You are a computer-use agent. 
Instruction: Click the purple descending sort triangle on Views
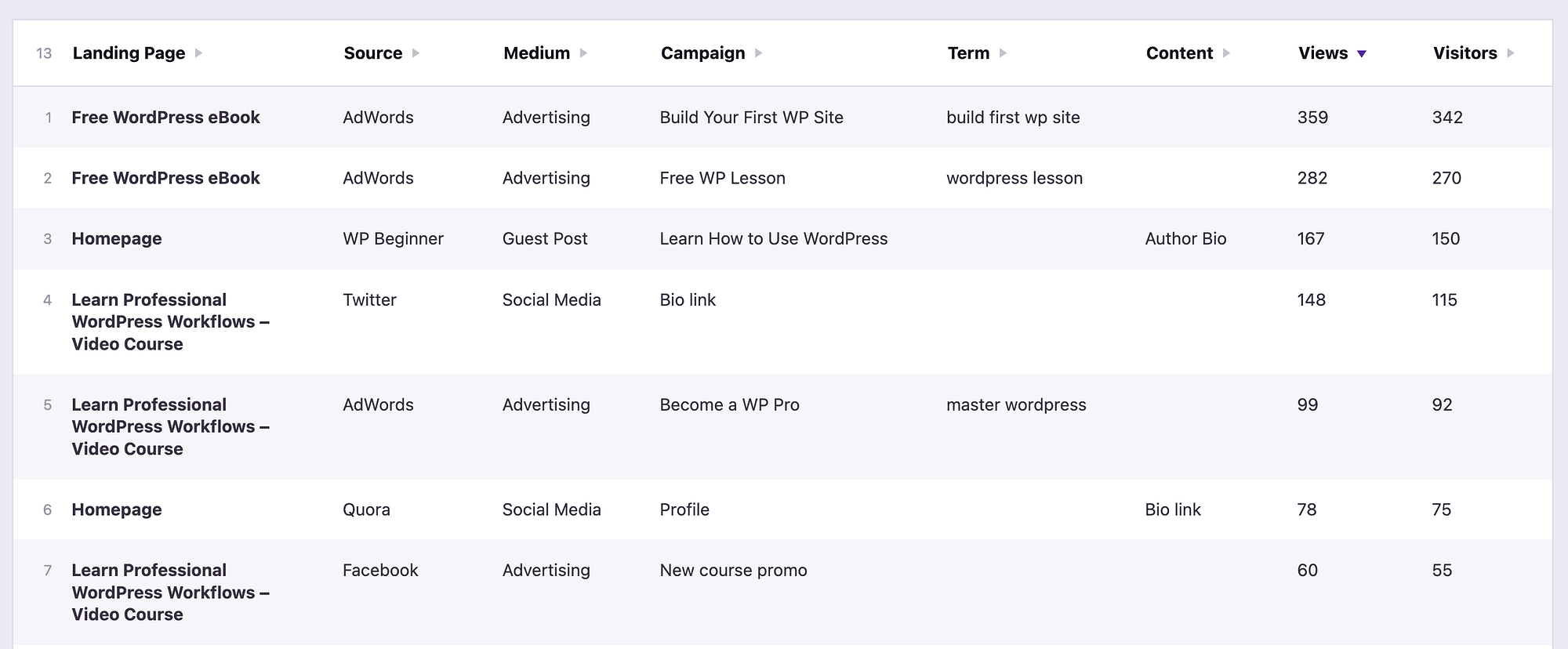point(1363,53)
